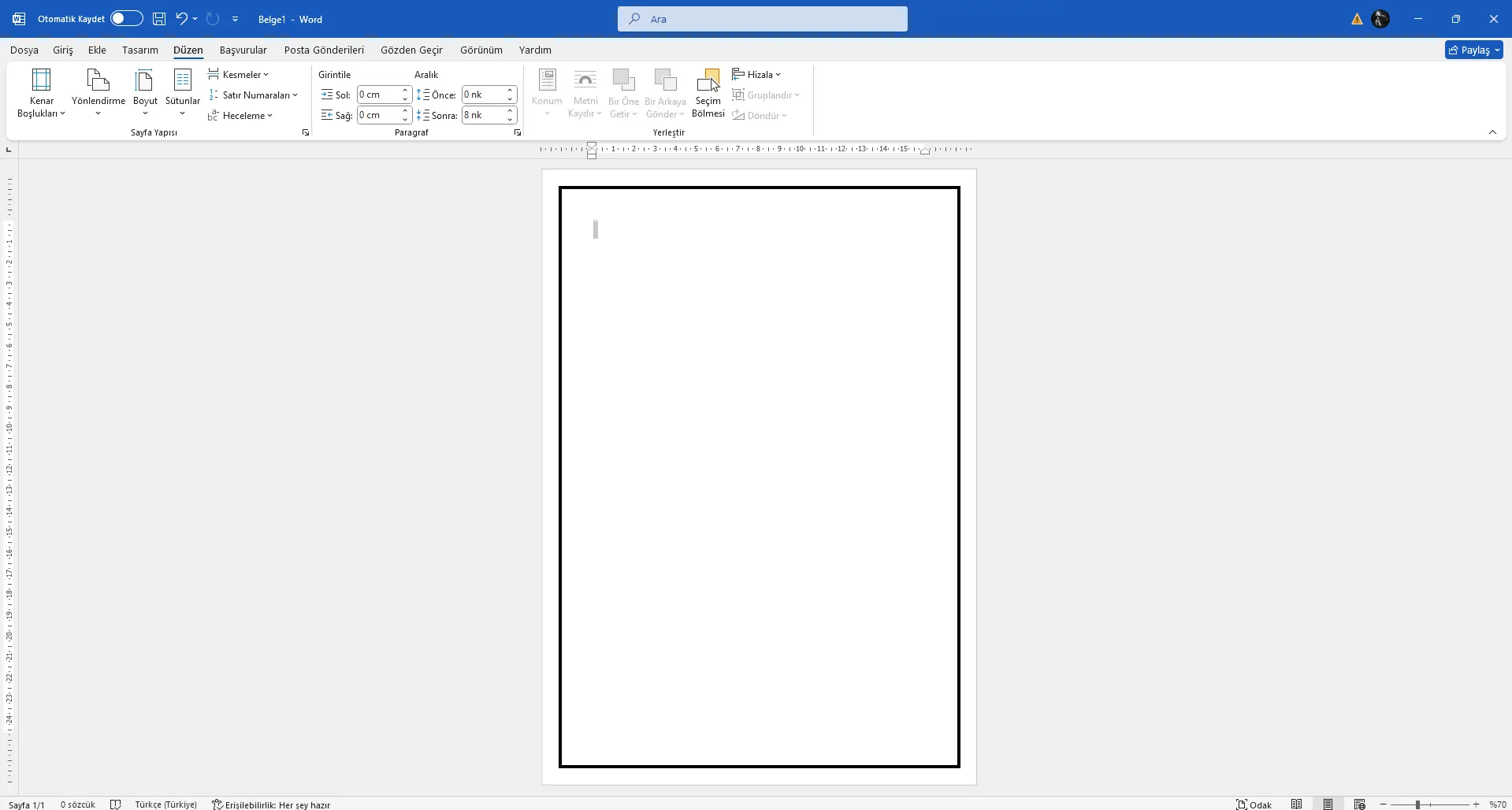Switch to the Giriş tab
This screenshot has height=810, width=1512.
pyautogui.click(x=63, y=50)
